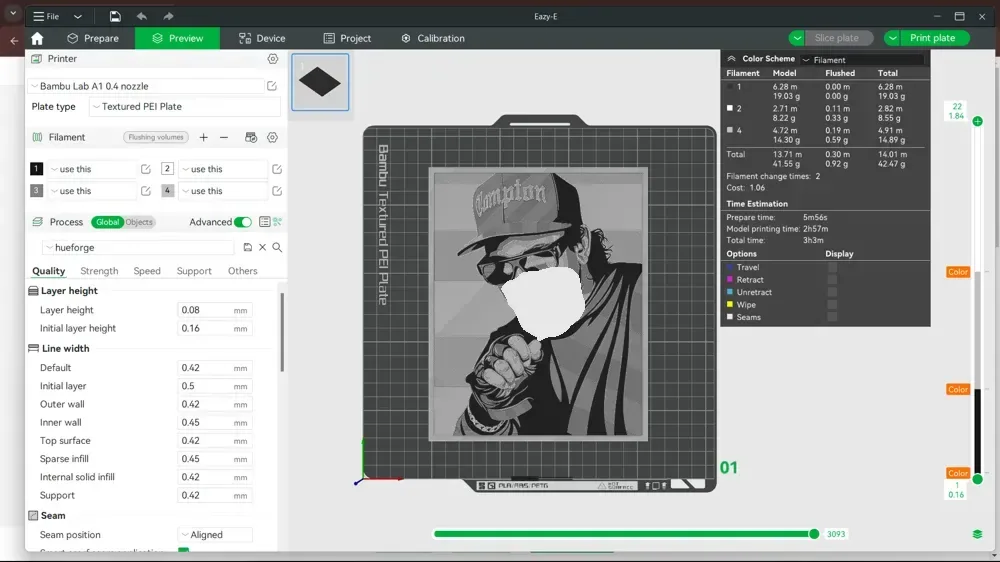Open Print plate options arrow
The width and height of the screenshot is (1000, 562).
tap(892, 38)
